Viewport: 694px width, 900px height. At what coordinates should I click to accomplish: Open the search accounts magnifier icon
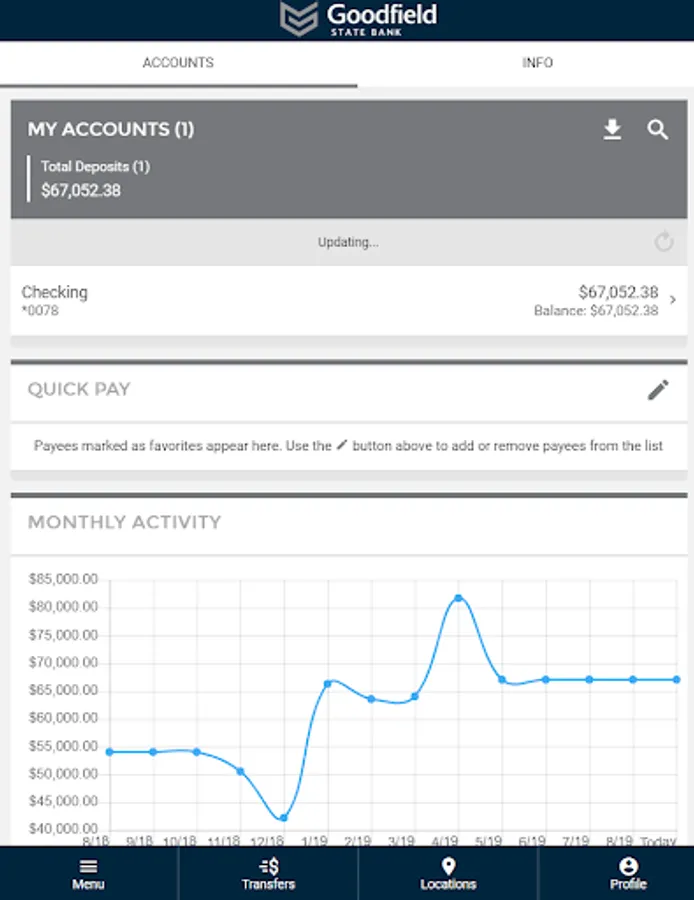click(x=657, y=130)
